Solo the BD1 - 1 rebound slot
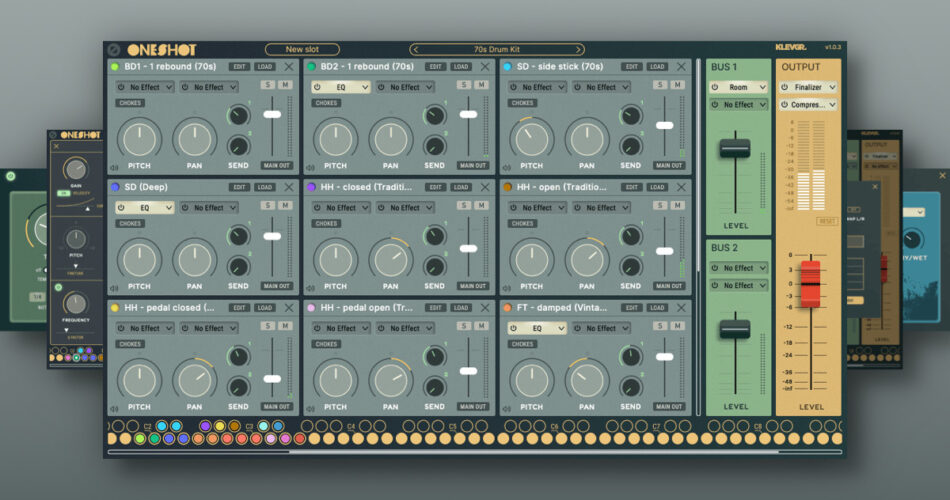This screenshot has height=500, width=950. [268, 85]
